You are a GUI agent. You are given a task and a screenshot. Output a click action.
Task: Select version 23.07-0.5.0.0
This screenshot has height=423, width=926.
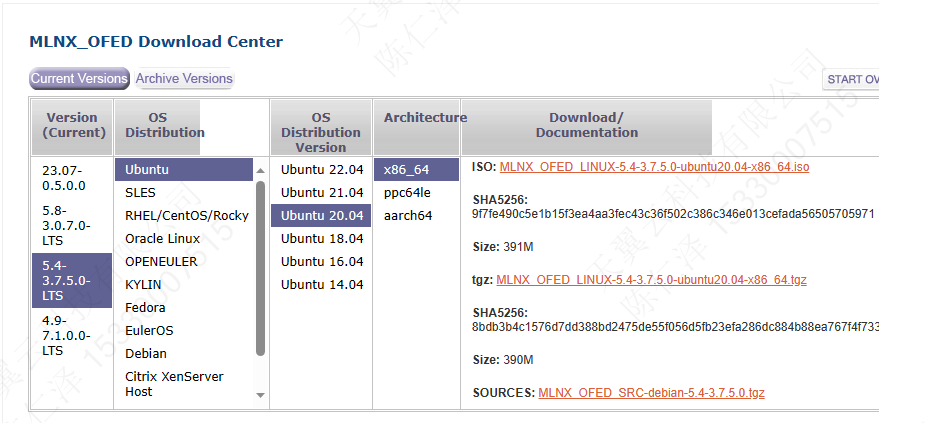click(x=71, y=178)
